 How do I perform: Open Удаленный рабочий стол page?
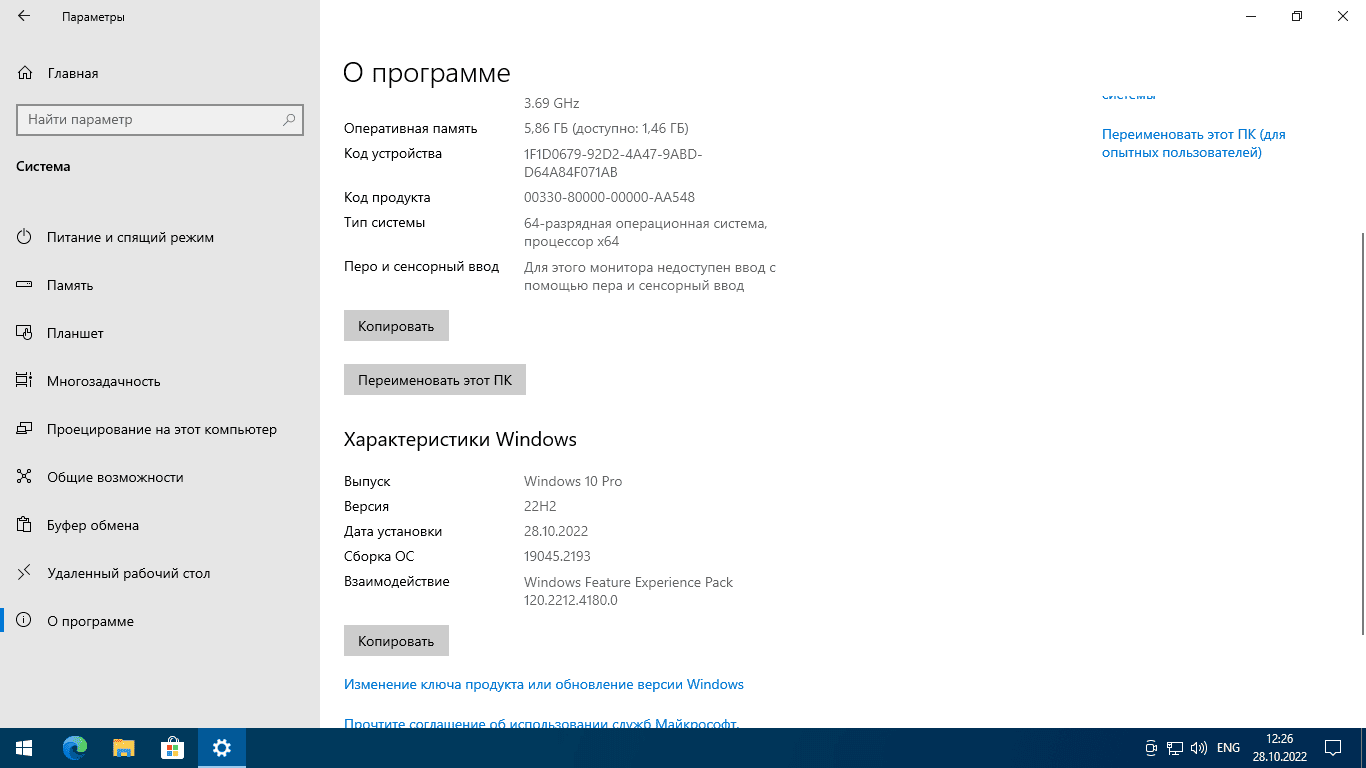[160, 573]
